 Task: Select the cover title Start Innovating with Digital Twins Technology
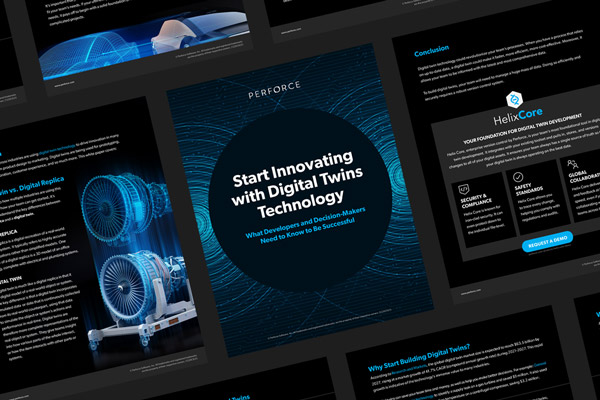297,184
